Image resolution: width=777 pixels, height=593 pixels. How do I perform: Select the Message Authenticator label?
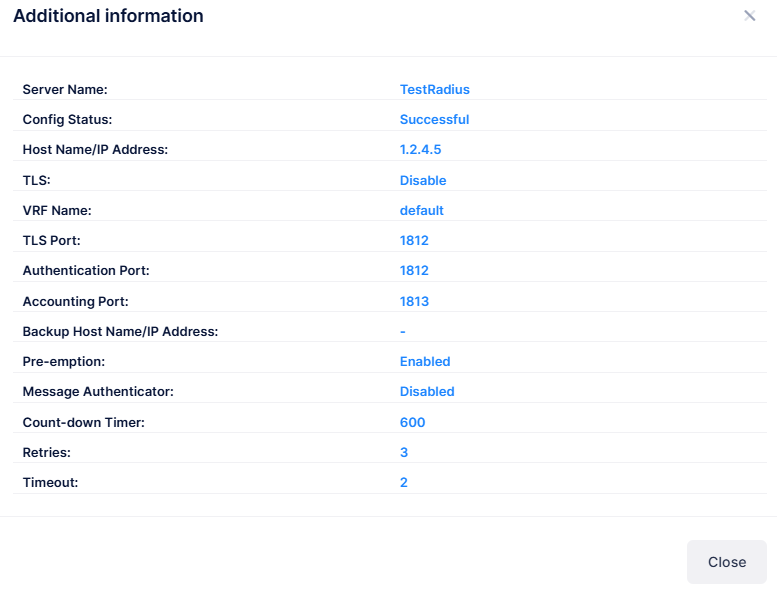point(98,392)
